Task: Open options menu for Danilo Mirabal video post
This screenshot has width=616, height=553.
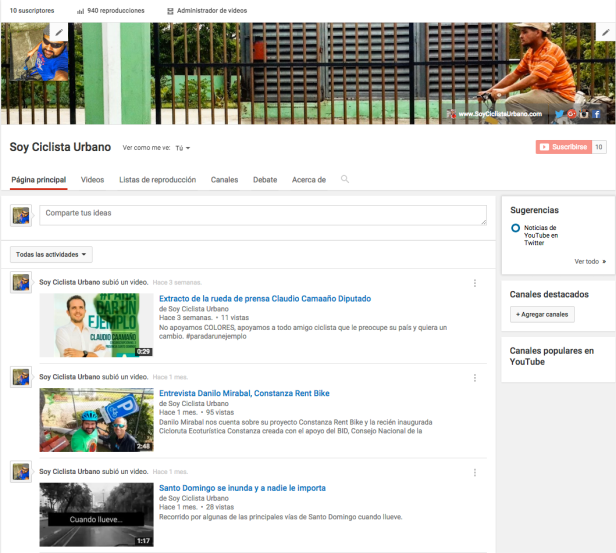Action: coord(475,377)
